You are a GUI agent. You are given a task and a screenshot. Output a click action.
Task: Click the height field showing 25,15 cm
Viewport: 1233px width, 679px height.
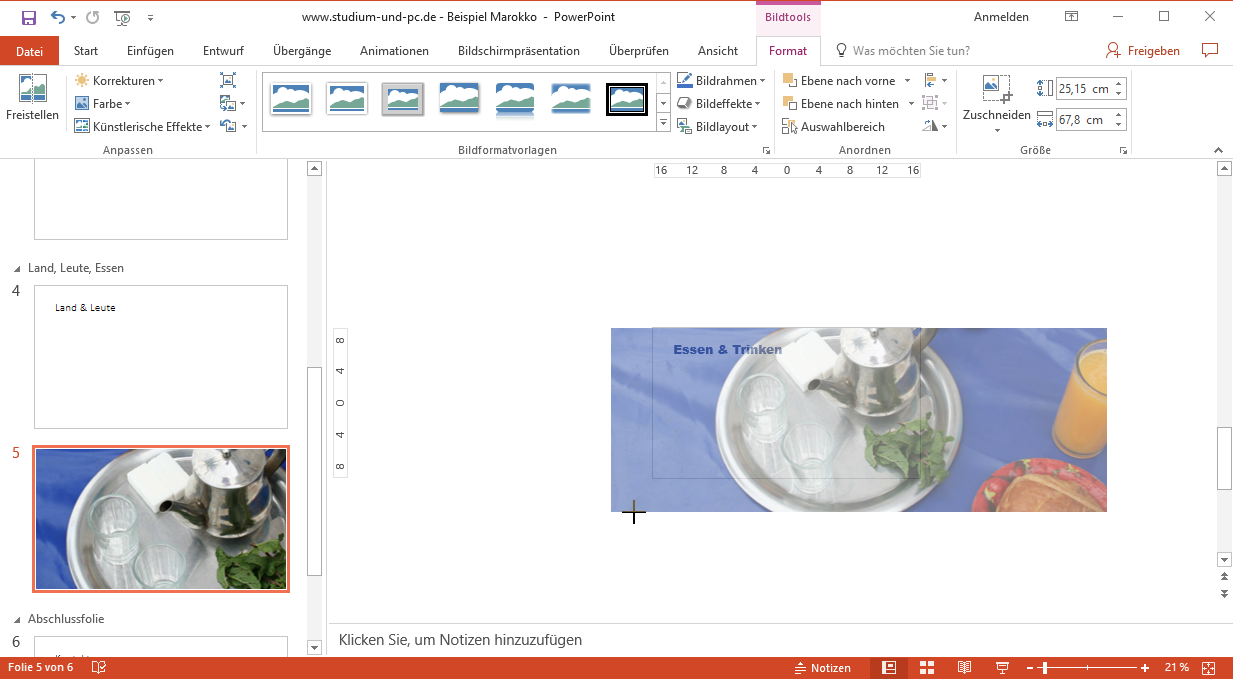[x=1084, y=89]
